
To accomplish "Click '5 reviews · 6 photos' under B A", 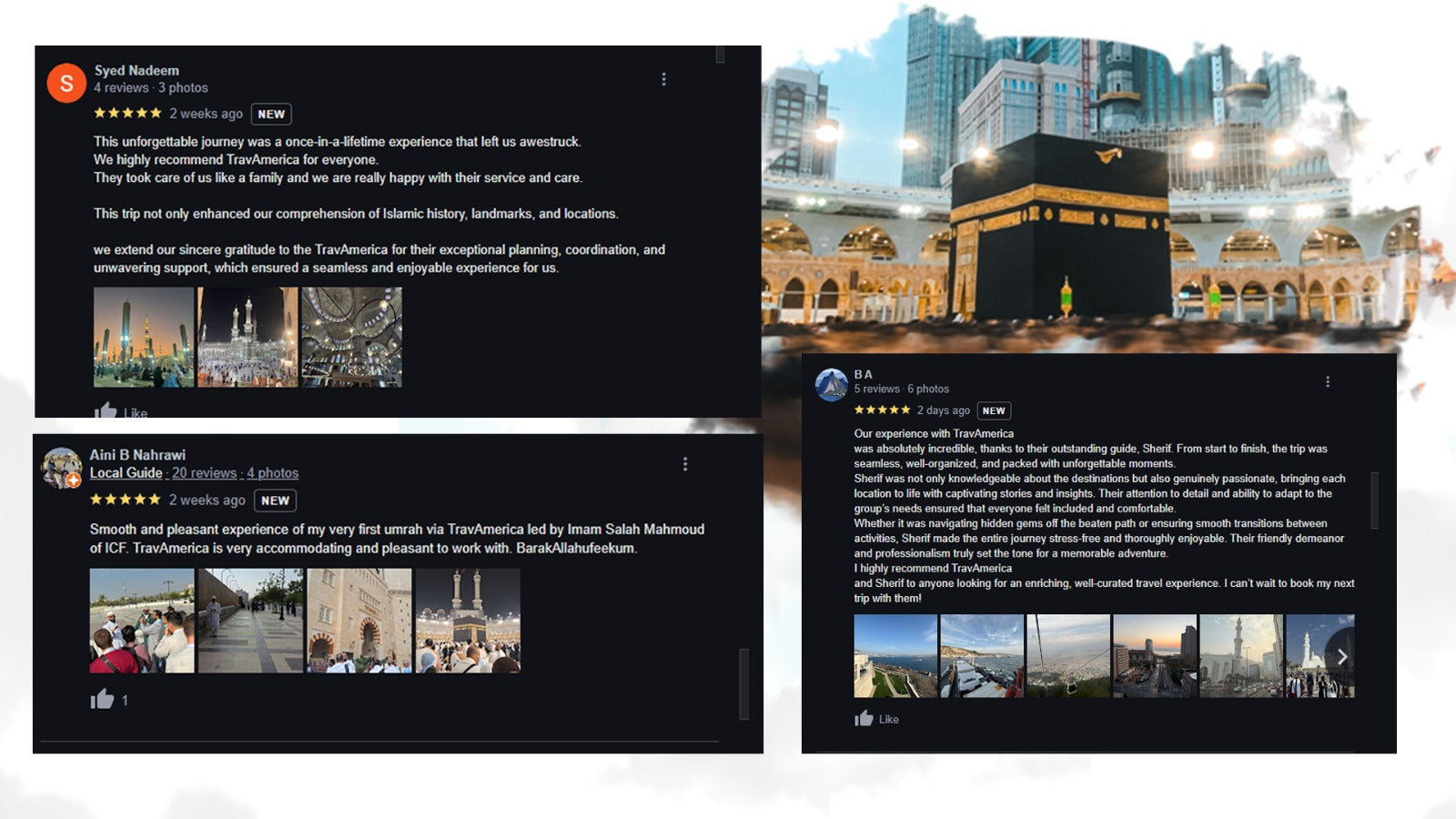I will point(901,389).
